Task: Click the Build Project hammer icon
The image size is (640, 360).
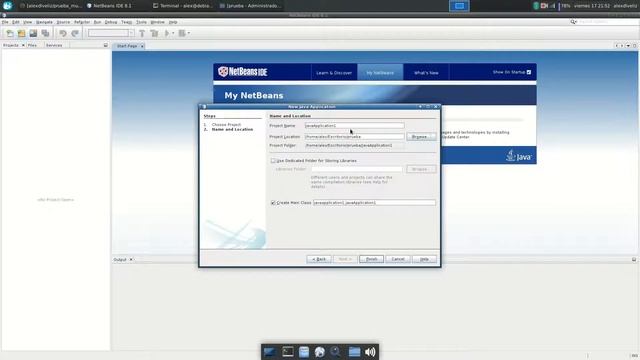Action: click(142, 33)
